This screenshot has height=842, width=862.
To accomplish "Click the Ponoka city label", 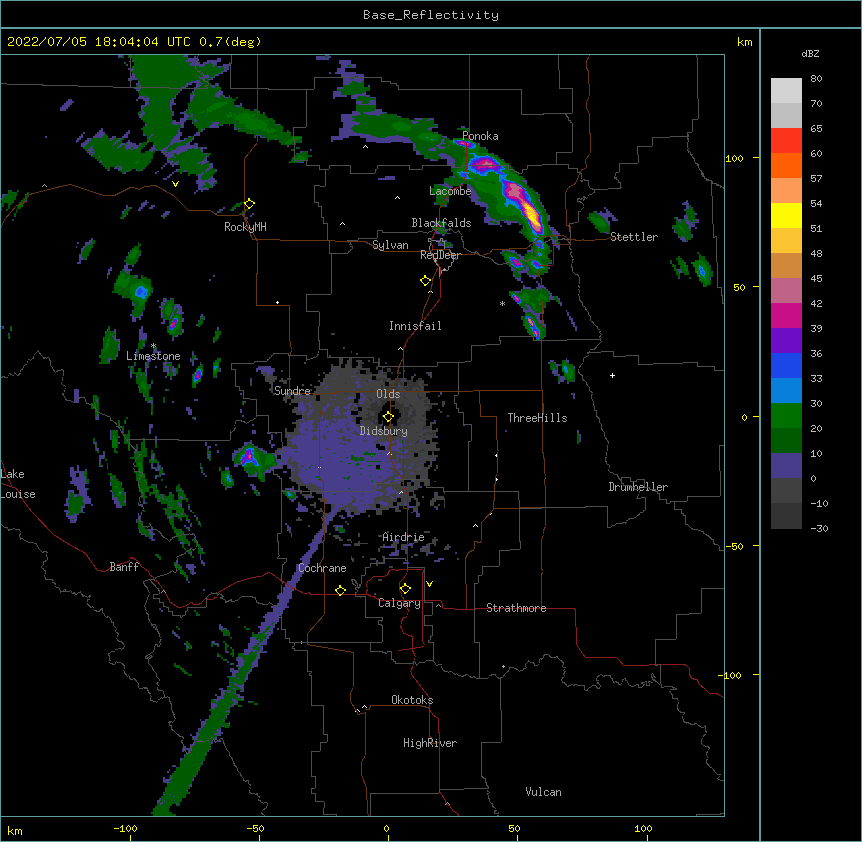I will click(x=480, y=136).
